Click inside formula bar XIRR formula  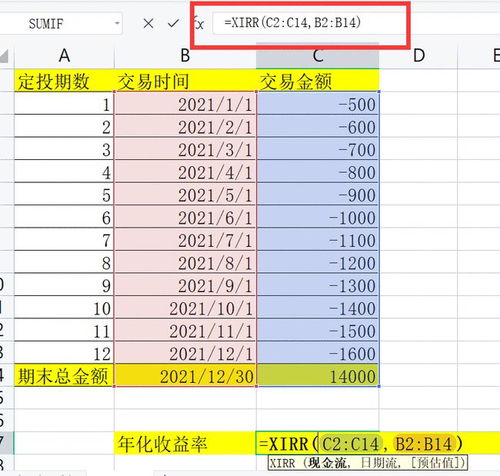coord(293,23)
